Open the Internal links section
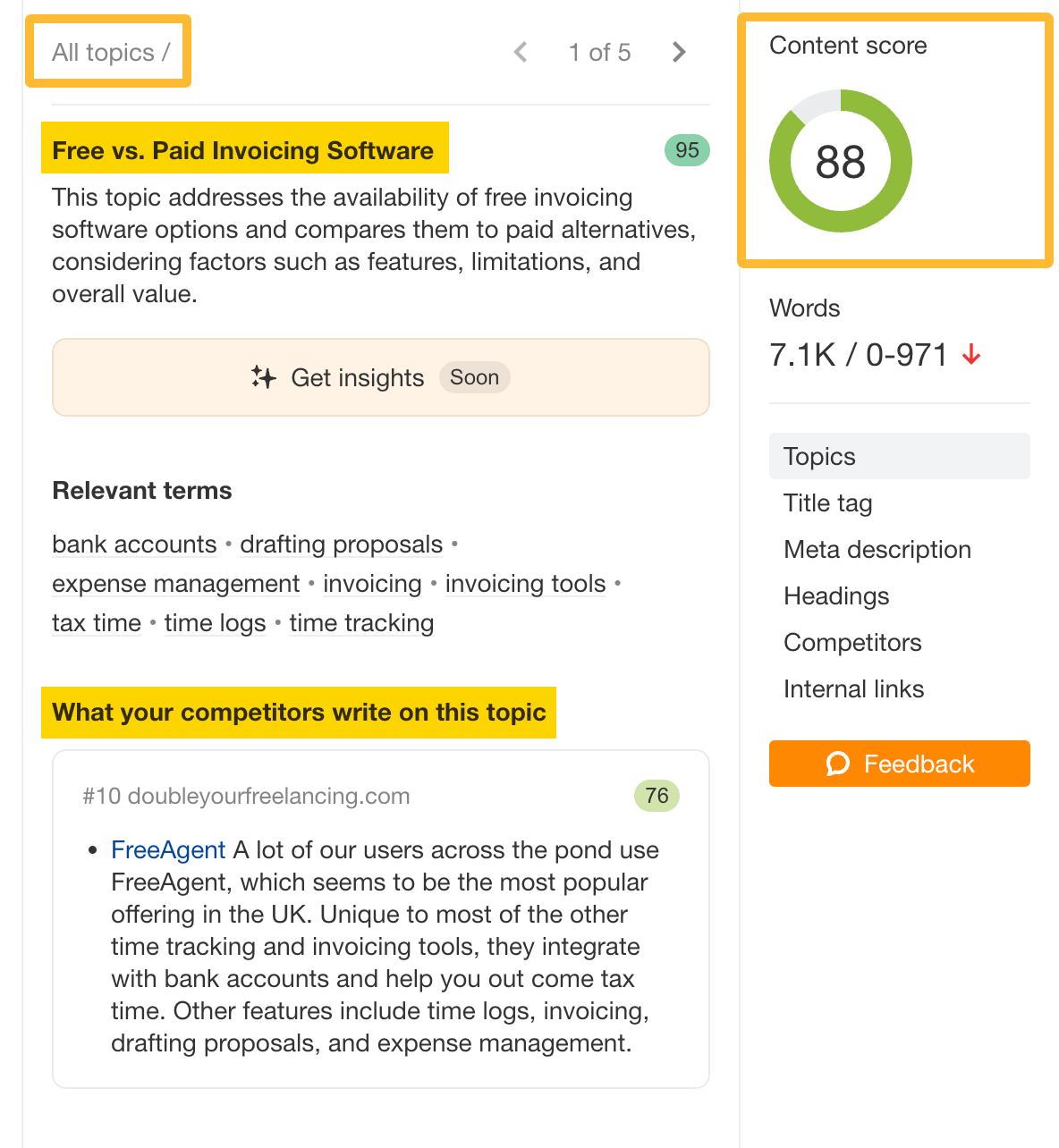 853,689
